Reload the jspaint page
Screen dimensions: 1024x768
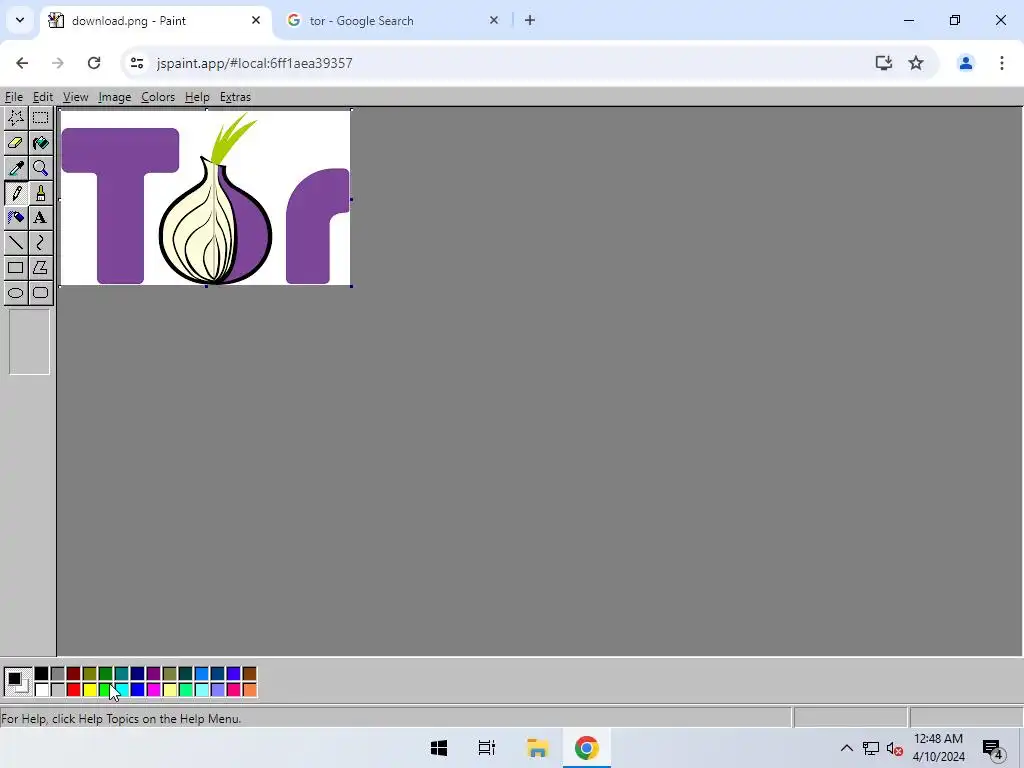point(94,63)
